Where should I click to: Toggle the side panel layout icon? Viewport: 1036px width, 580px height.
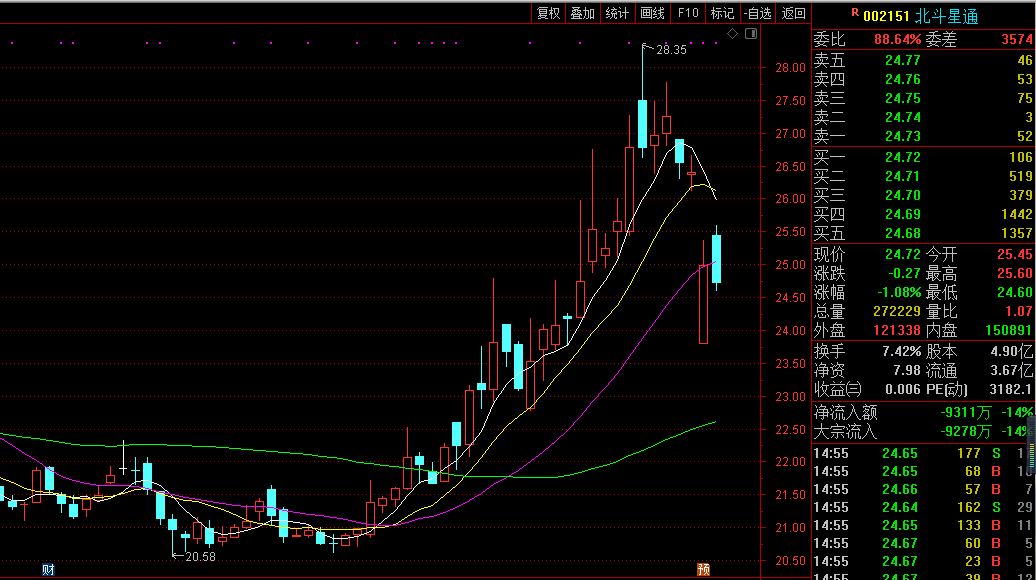click(751, 34)
